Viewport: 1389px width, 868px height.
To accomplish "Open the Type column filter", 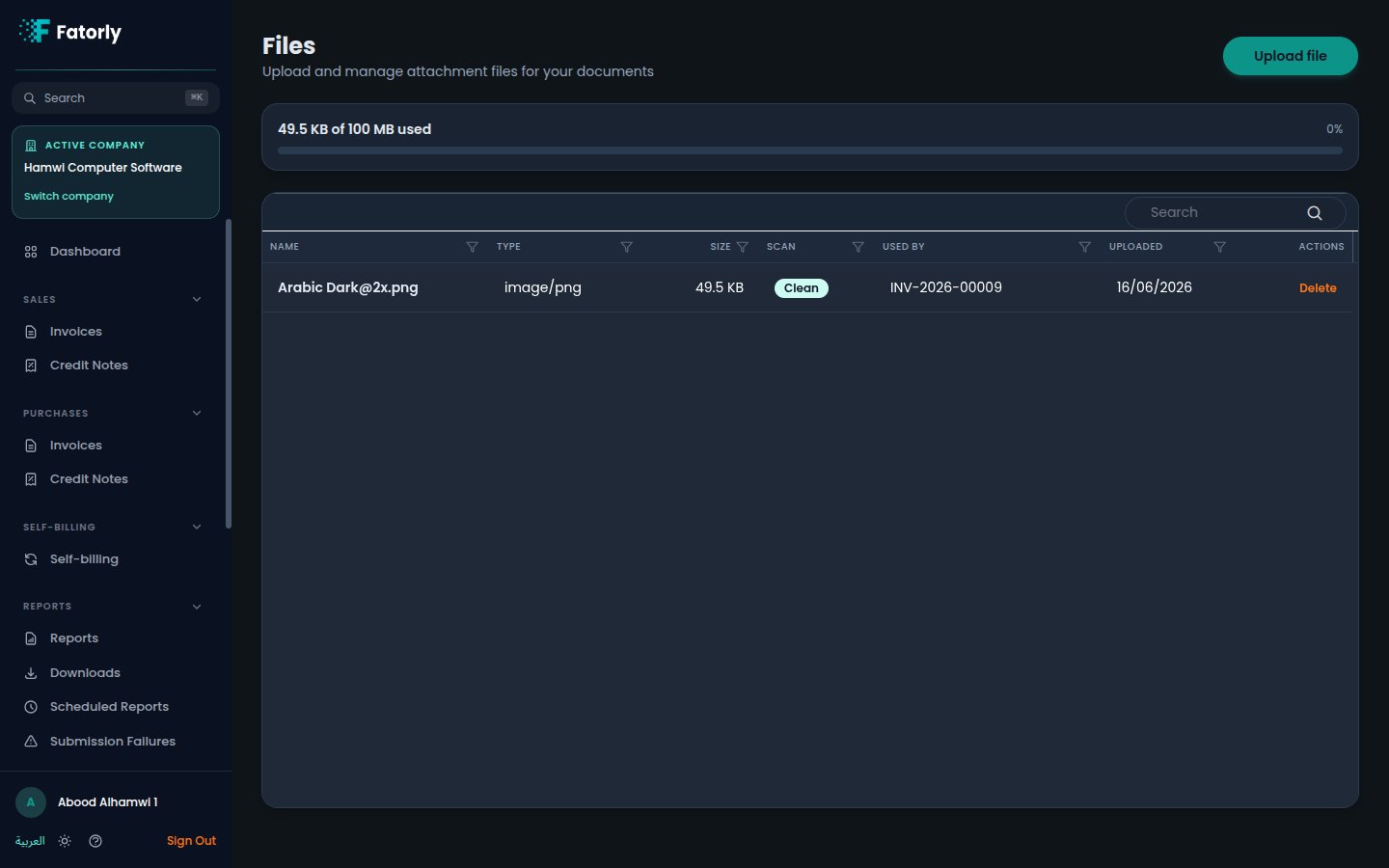I will pos(627,247).
